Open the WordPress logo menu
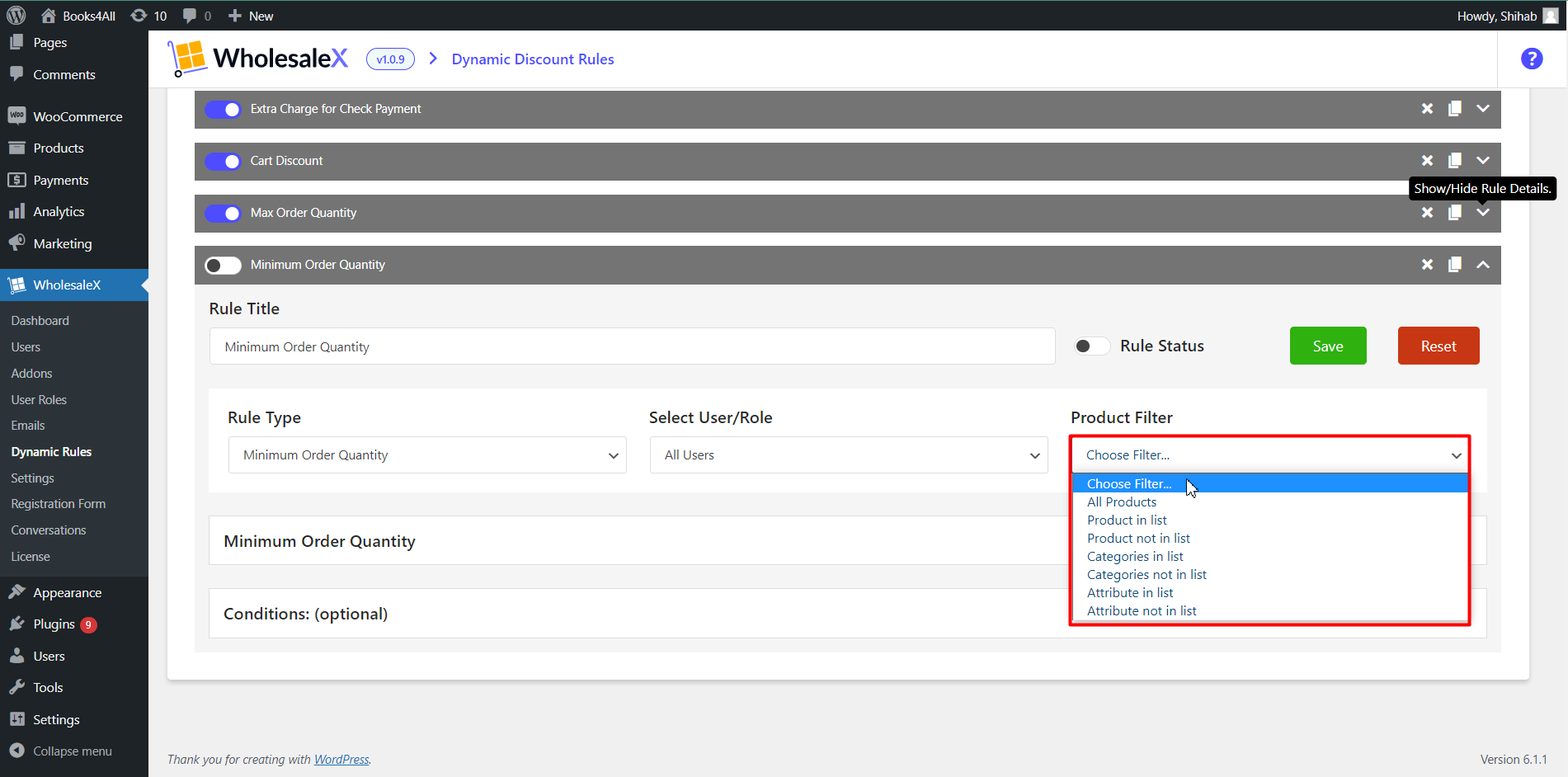This screenshot has height=777, width=1568. [x=16, y=16]
